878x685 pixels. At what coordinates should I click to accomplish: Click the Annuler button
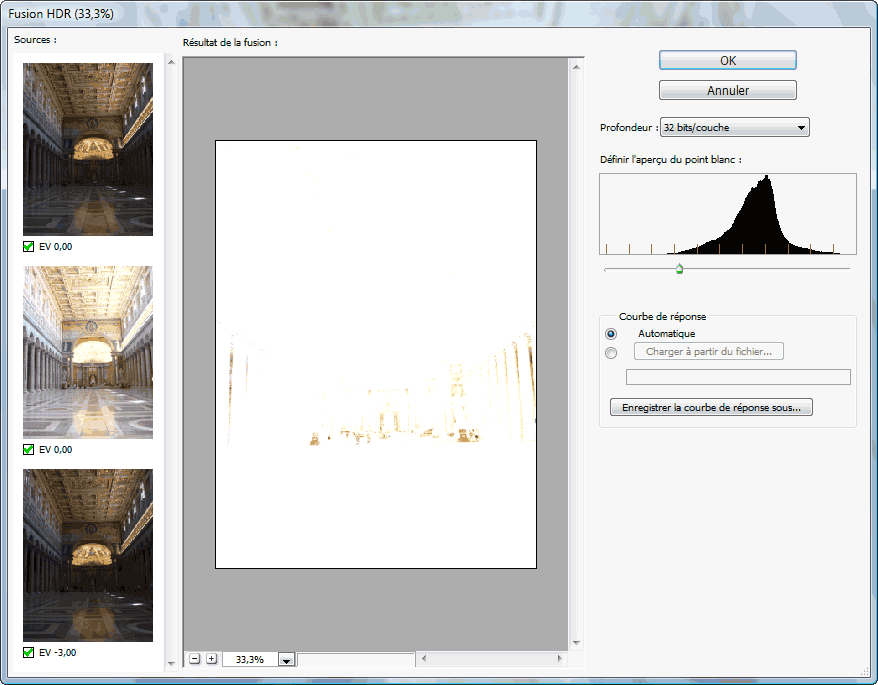point(727,90)
